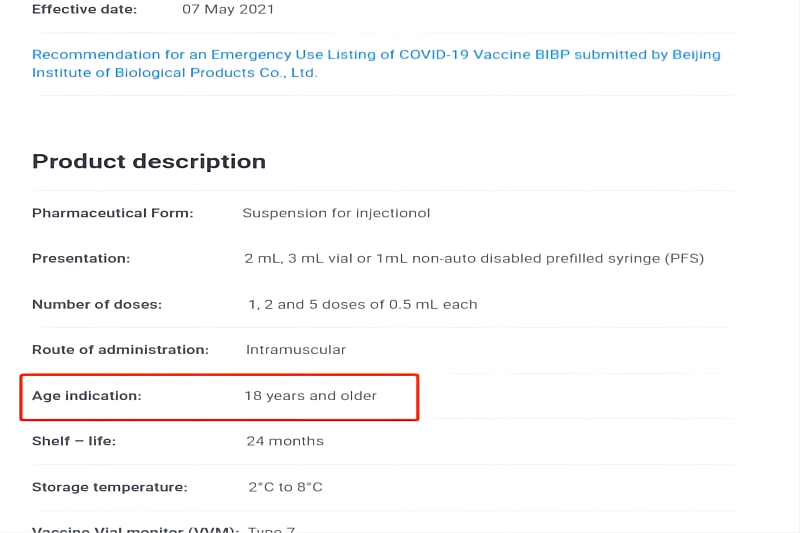Click the 'Pharmaceutical Form:' label

[113, 213]
